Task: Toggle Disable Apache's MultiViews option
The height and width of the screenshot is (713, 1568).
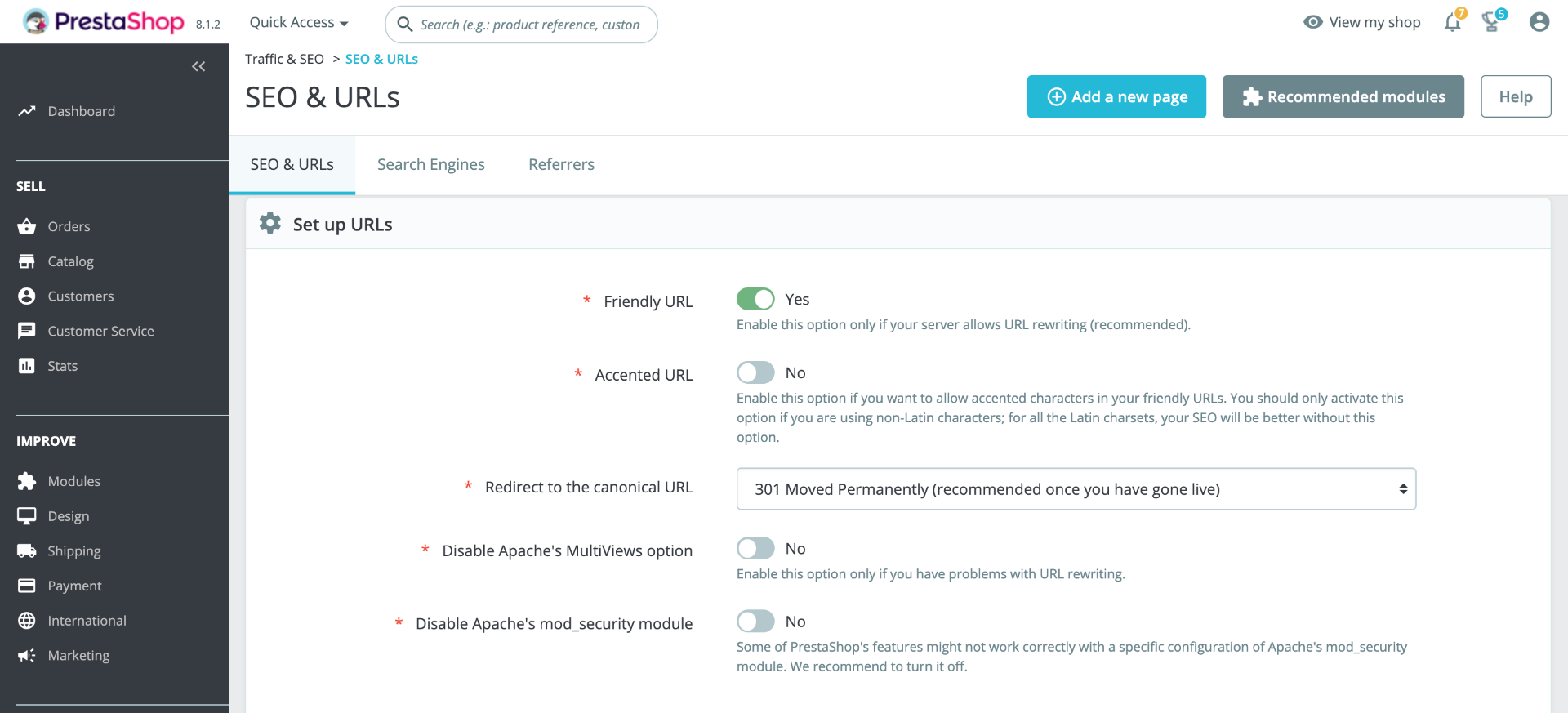Action: [755, 549]
